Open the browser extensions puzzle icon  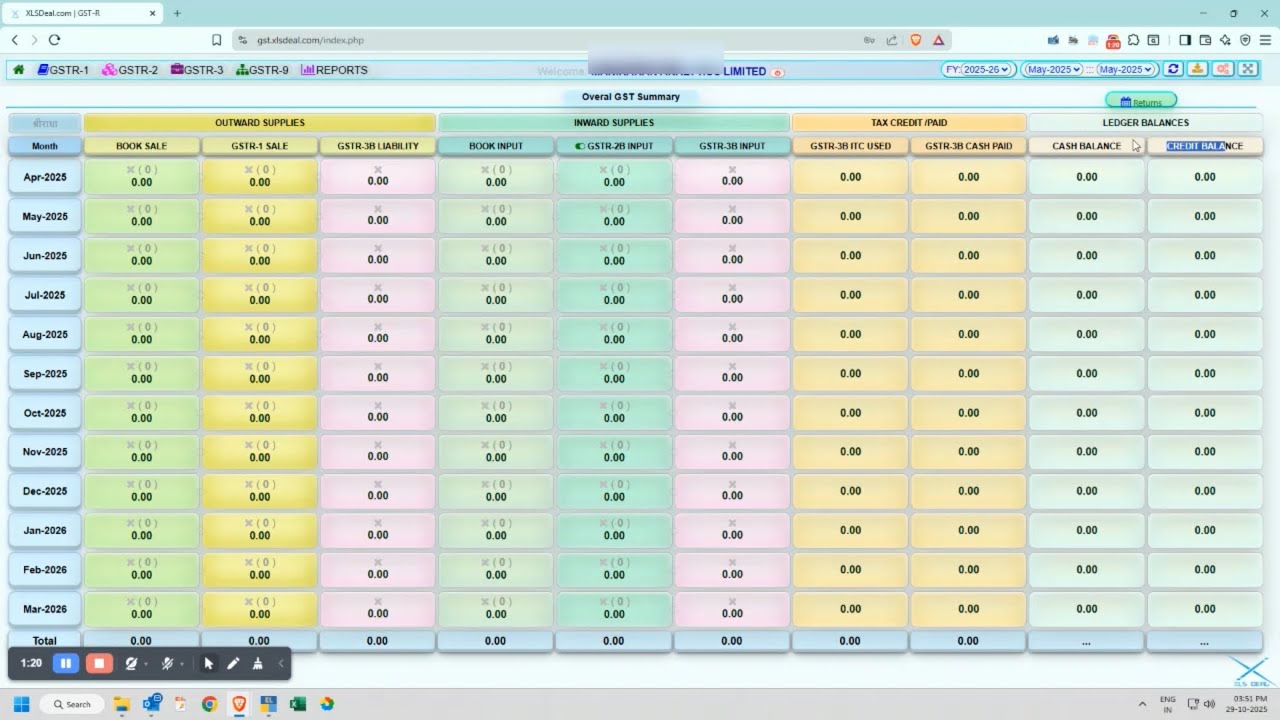[1133, 40]
